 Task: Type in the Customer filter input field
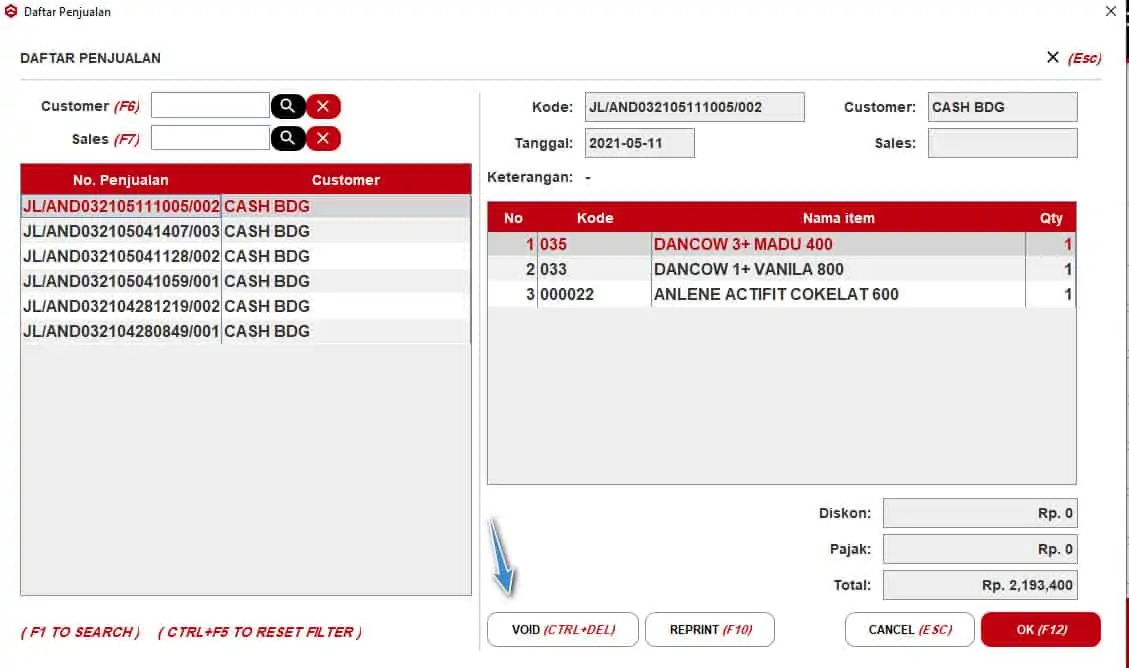pos(210,106)
